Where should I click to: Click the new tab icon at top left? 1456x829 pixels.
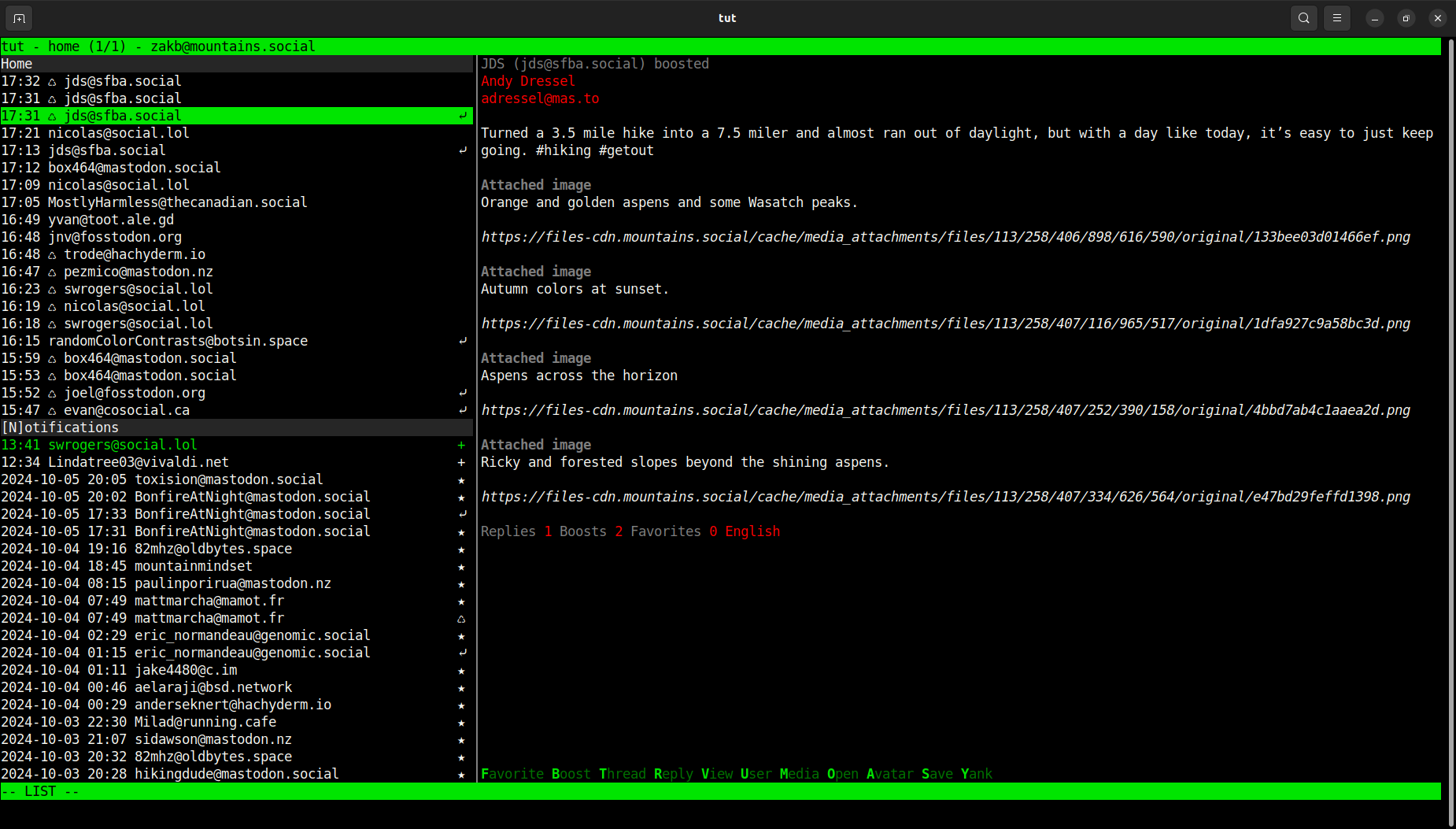(19, 18)
